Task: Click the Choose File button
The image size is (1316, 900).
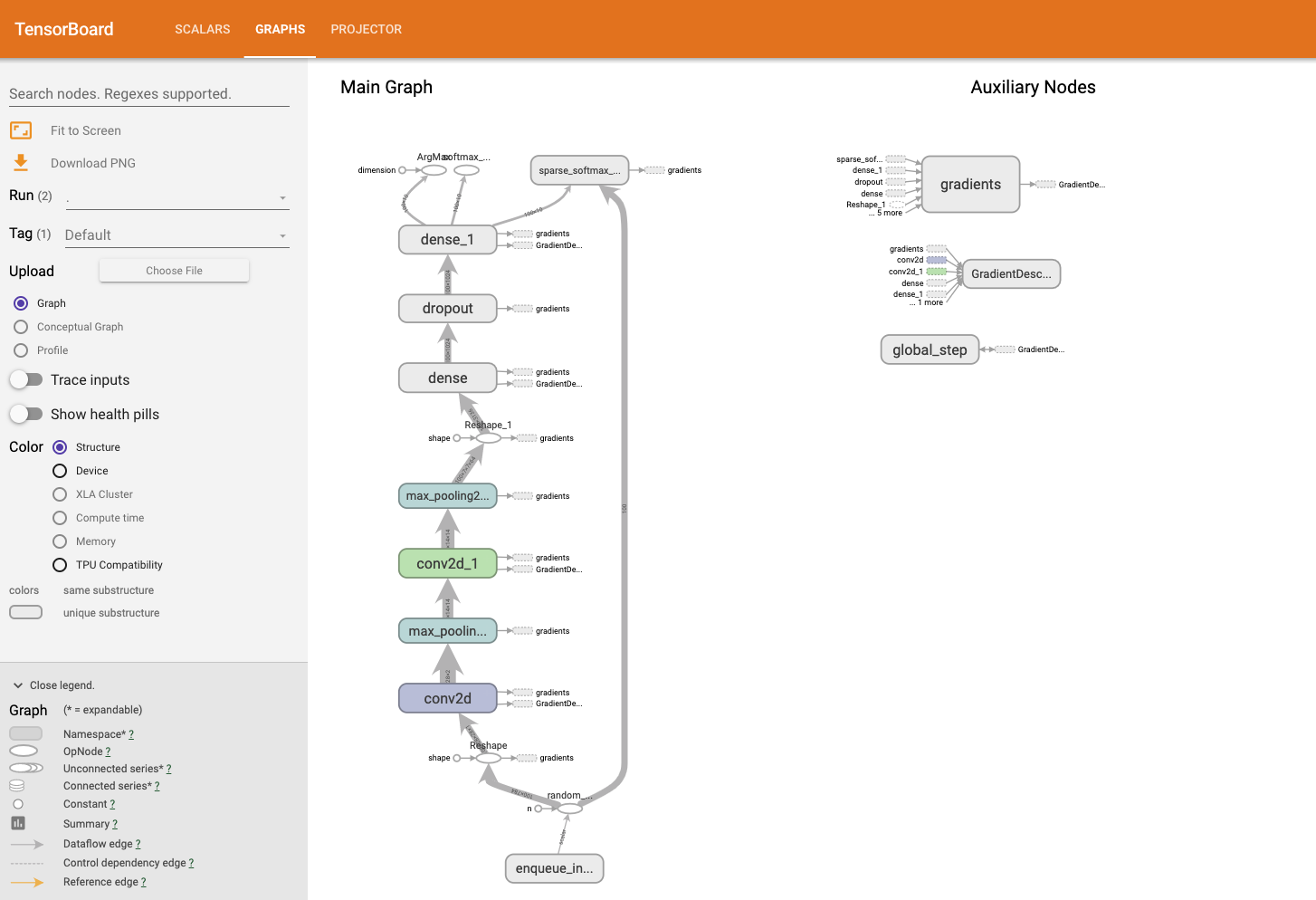Action: [173, 270]
